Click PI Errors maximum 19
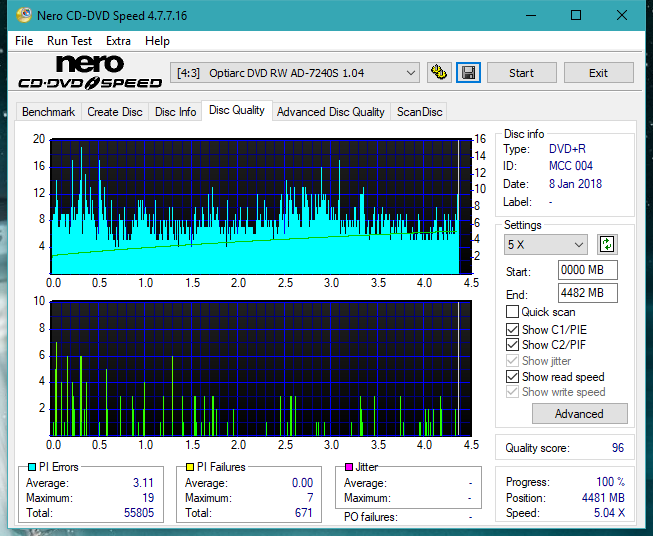This screenshot has width=653, height=536. click(x=148, y=498)
